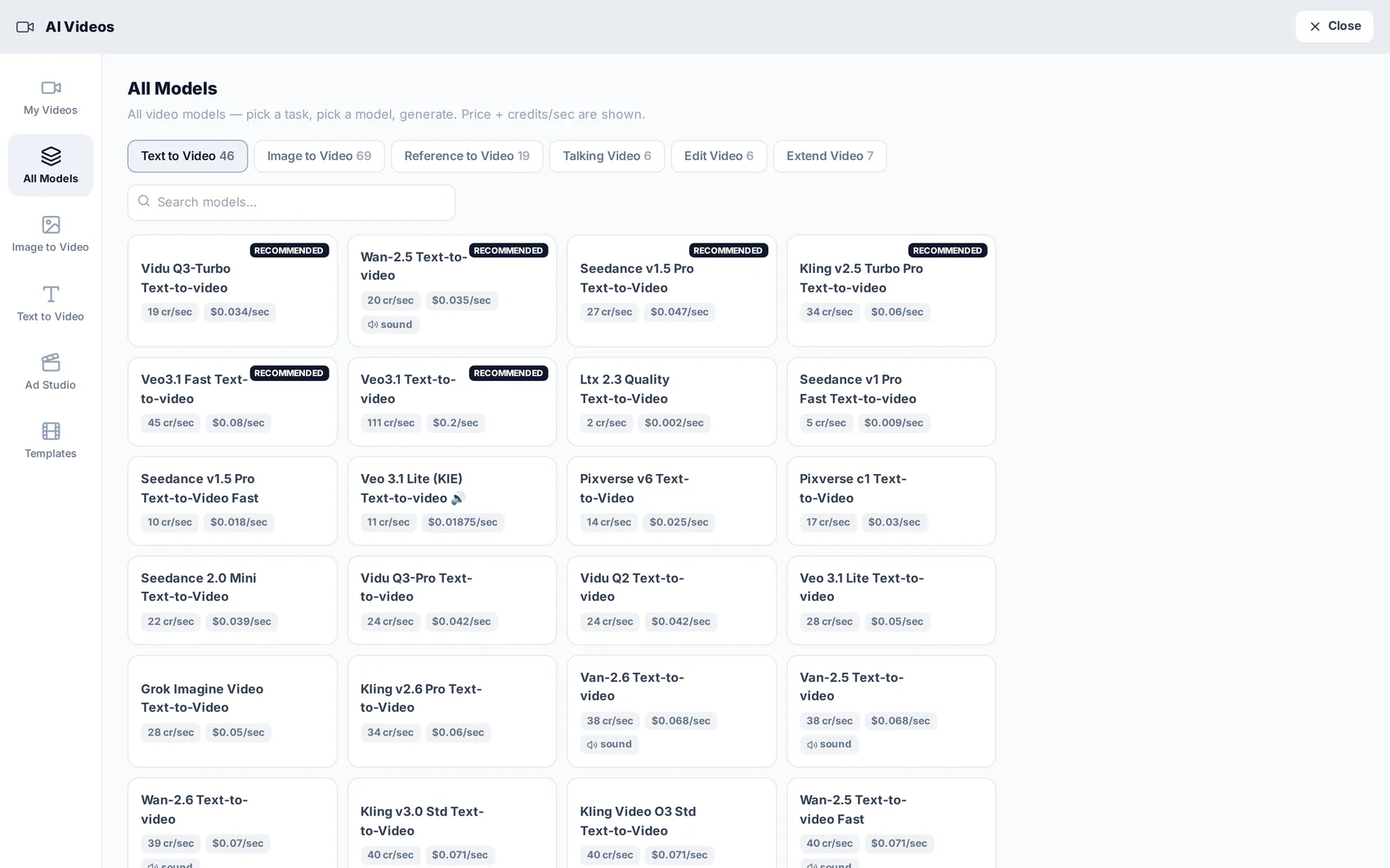Pick Veo 3.1 Lite (KIE) Text-to-video card
This screenshot has width=1390, height=868.
click(x=452, y=500)
